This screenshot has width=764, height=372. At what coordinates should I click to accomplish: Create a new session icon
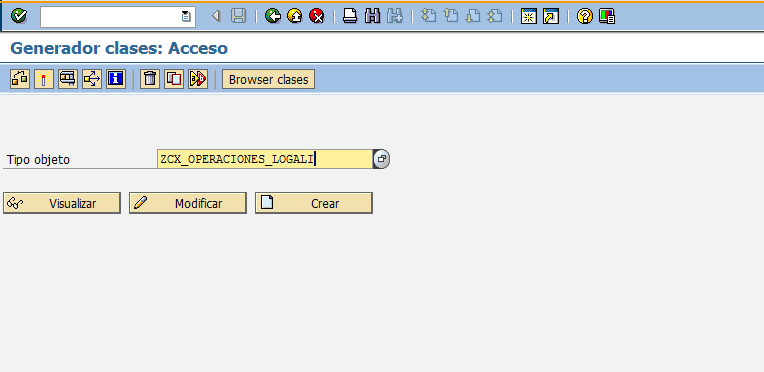(x=529, y=17)
